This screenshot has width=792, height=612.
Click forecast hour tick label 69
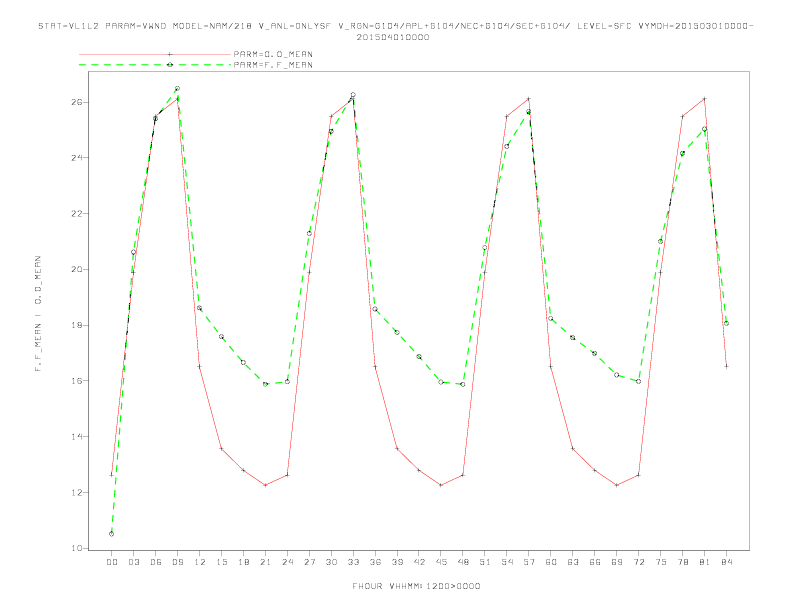pyautogui.click(x=617, y=562)
